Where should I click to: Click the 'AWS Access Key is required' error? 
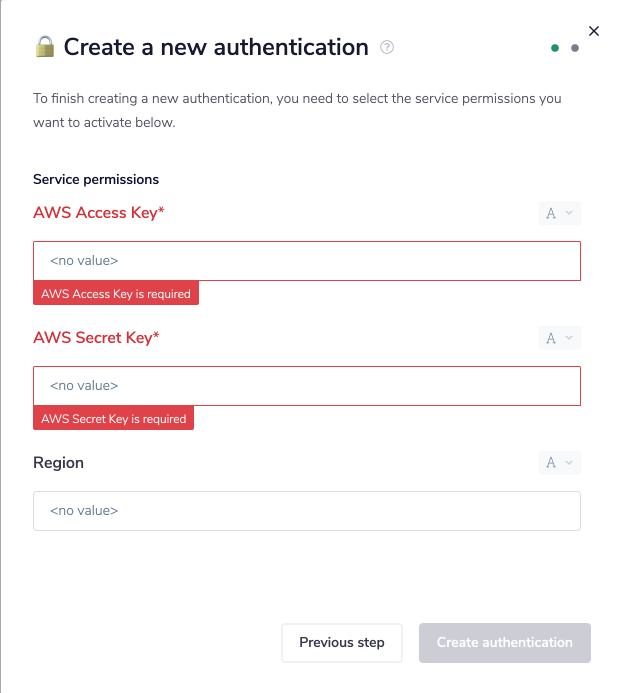(116, 294)
